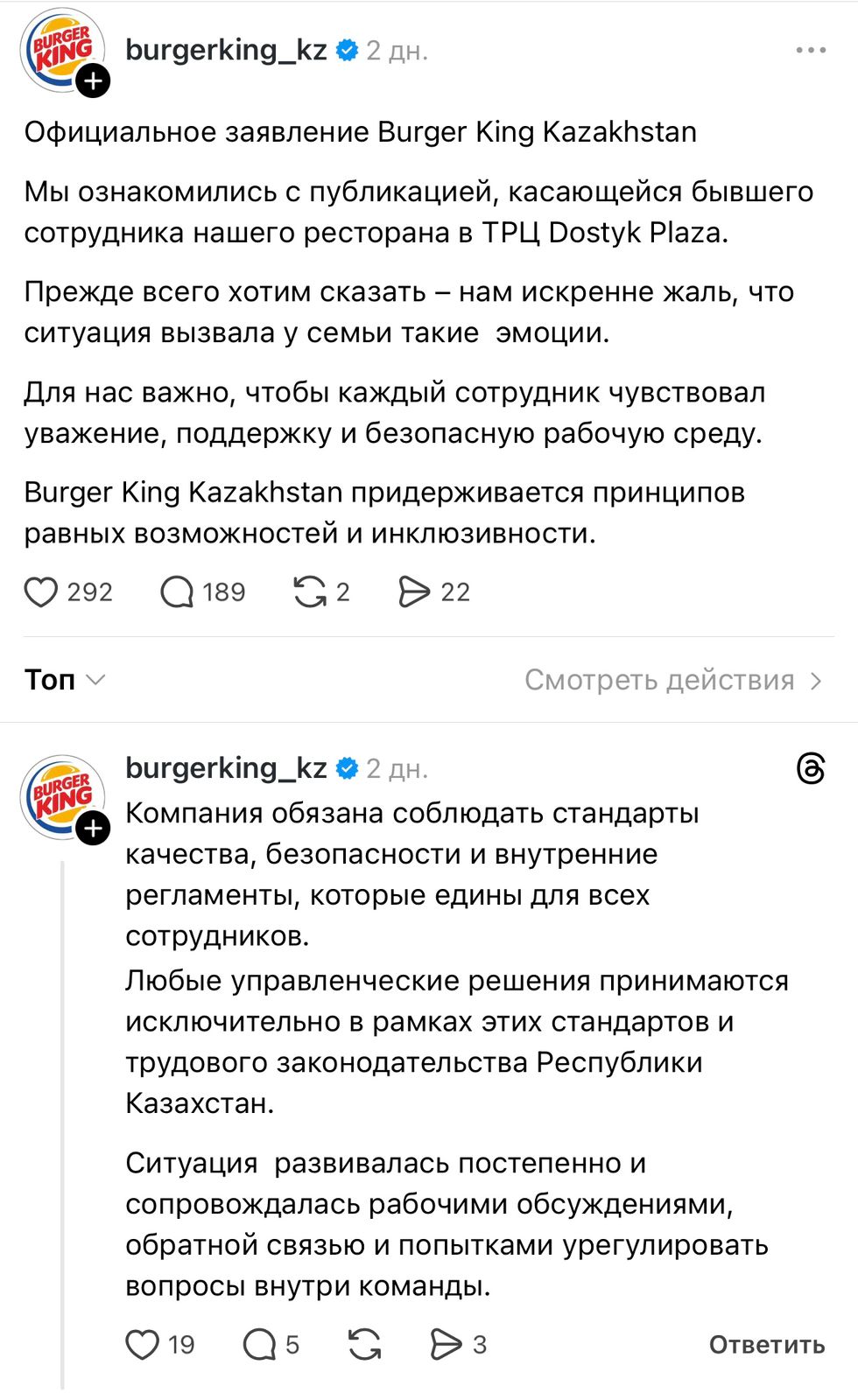Like the main Burger King statement post

tap(41, 592)
